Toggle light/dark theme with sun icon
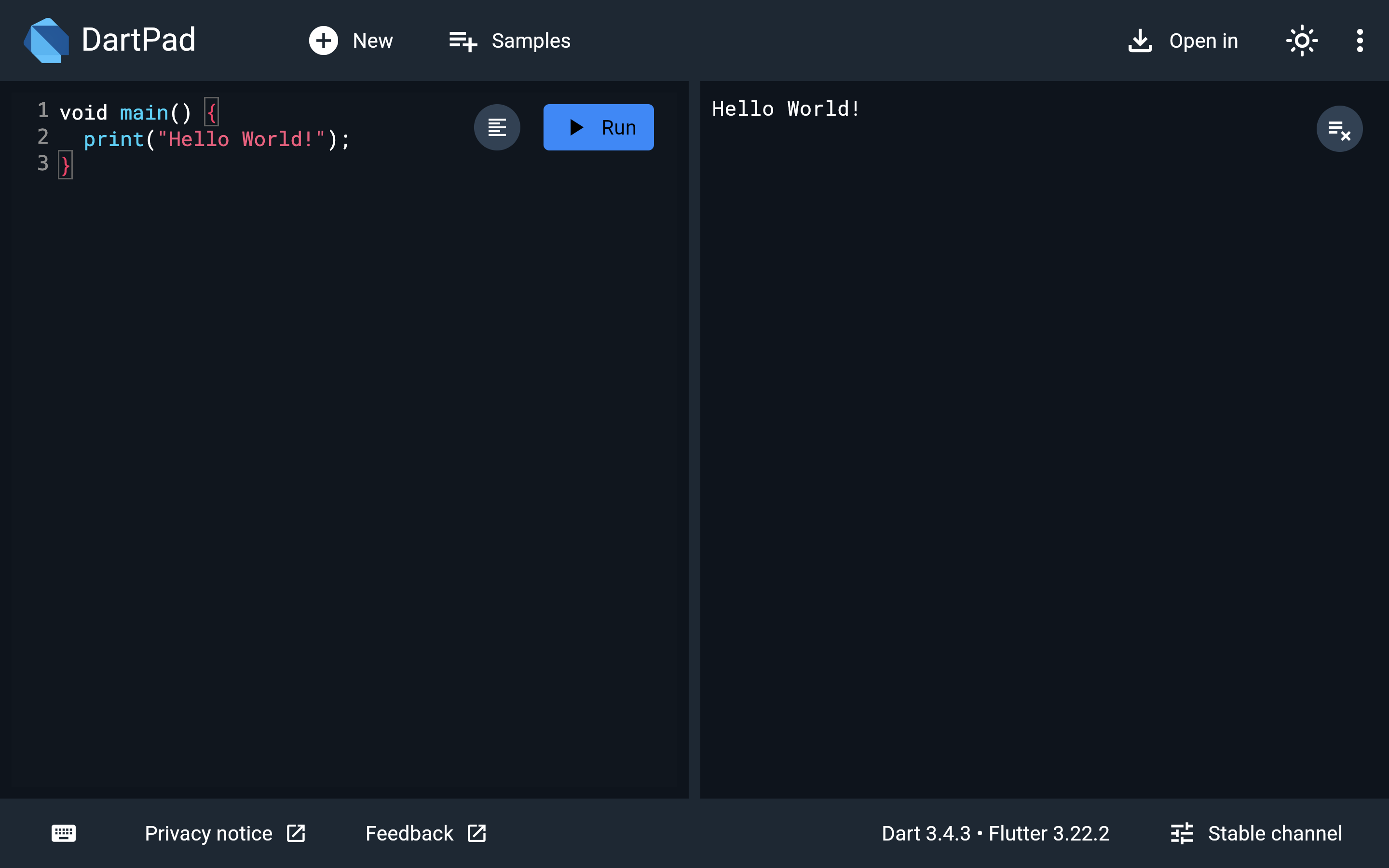The height and width of the screenshot is (868, 1389). tap(1301, 41)
